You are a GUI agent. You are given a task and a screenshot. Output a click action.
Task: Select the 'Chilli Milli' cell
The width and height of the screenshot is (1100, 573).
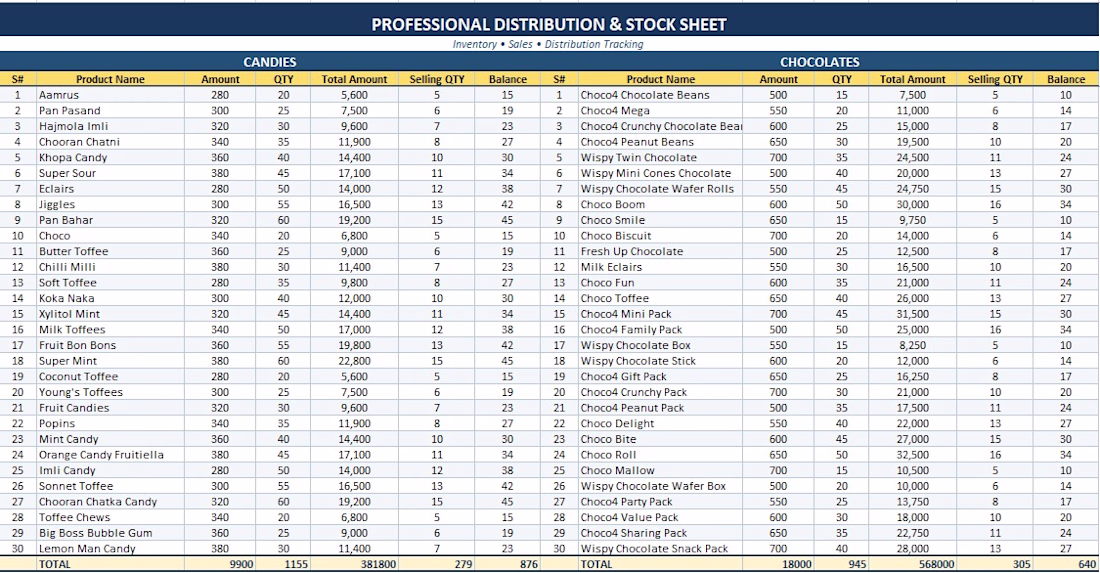(x=110, y=267)
